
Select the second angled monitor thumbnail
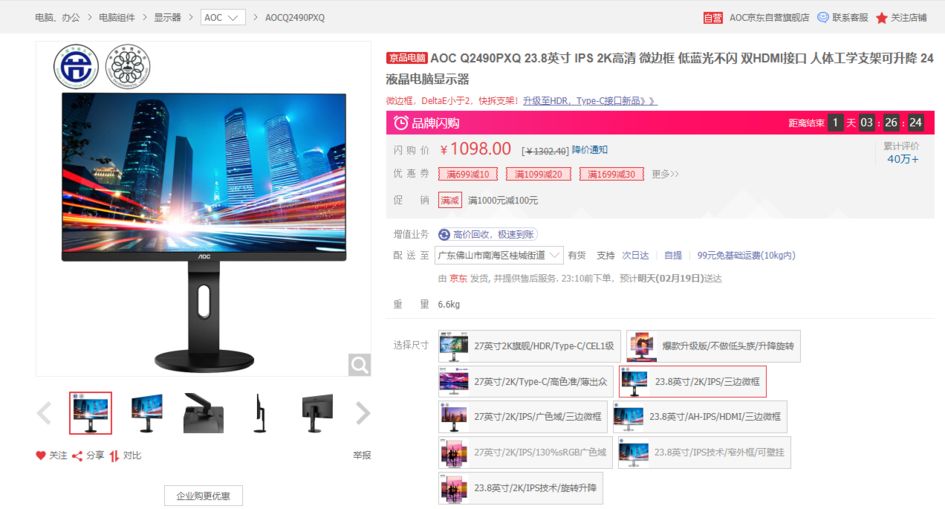click(147, 413)
